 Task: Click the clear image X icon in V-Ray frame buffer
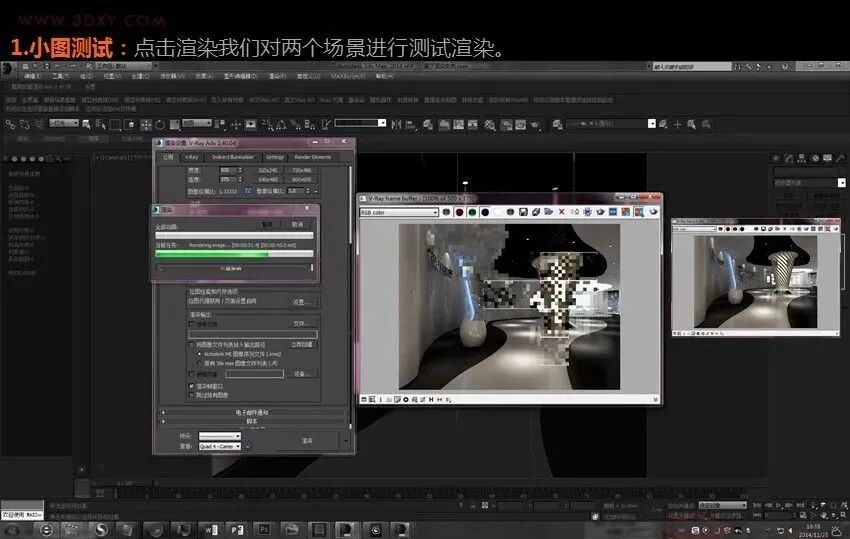pyautogui.click(x=562, y=212)
